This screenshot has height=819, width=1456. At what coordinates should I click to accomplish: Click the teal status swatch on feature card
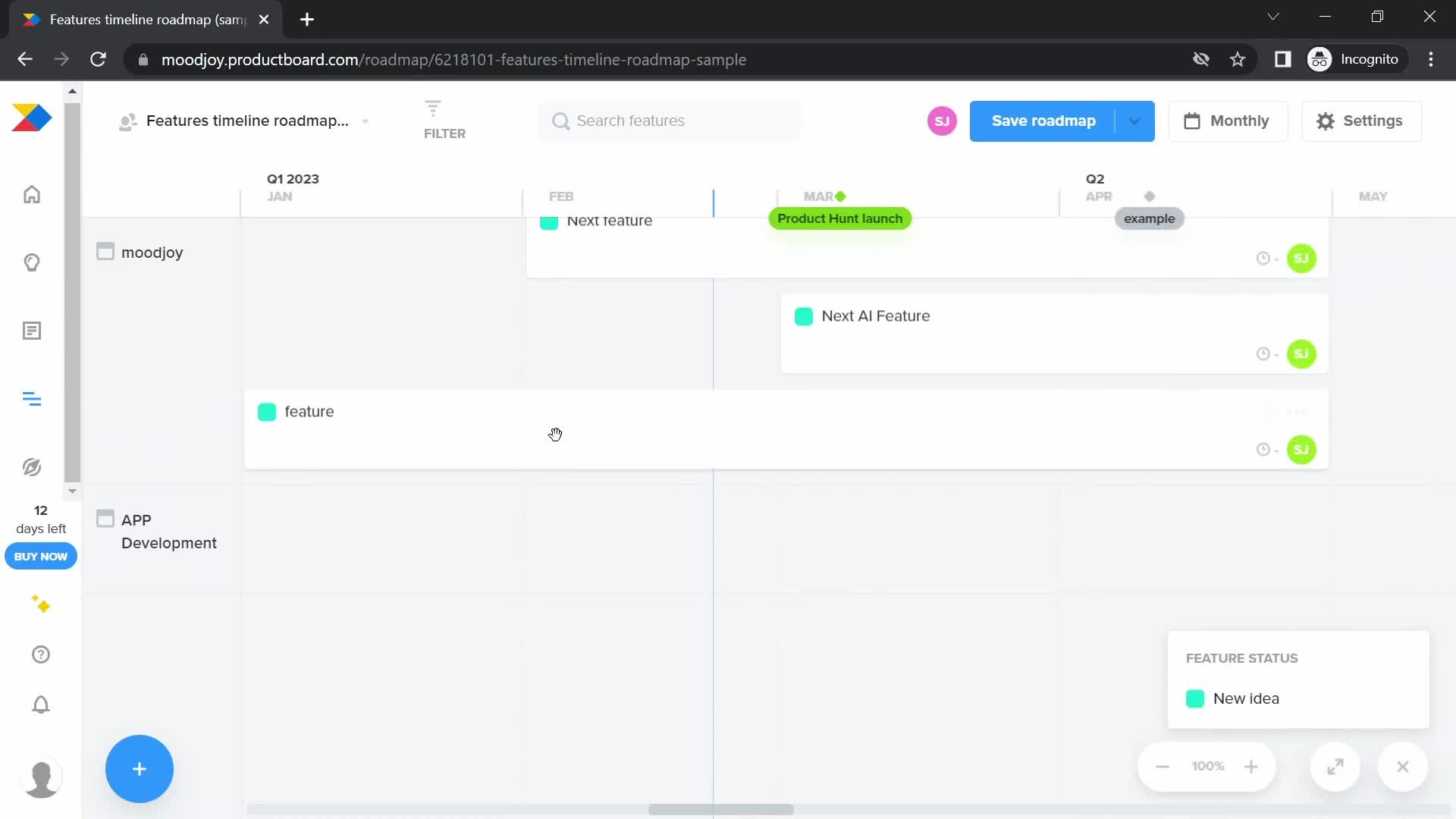tap(267, 412)
